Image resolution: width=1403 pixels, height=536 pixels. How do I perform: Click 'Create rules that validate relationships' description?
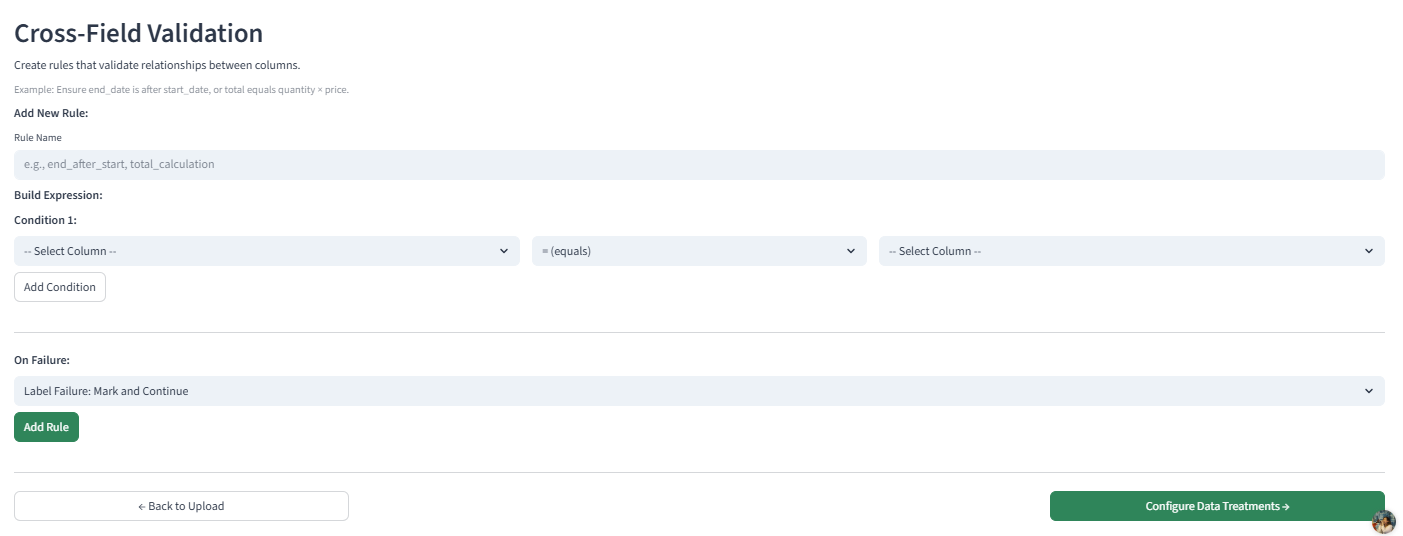pyautogui.click(x=157, y=66)
